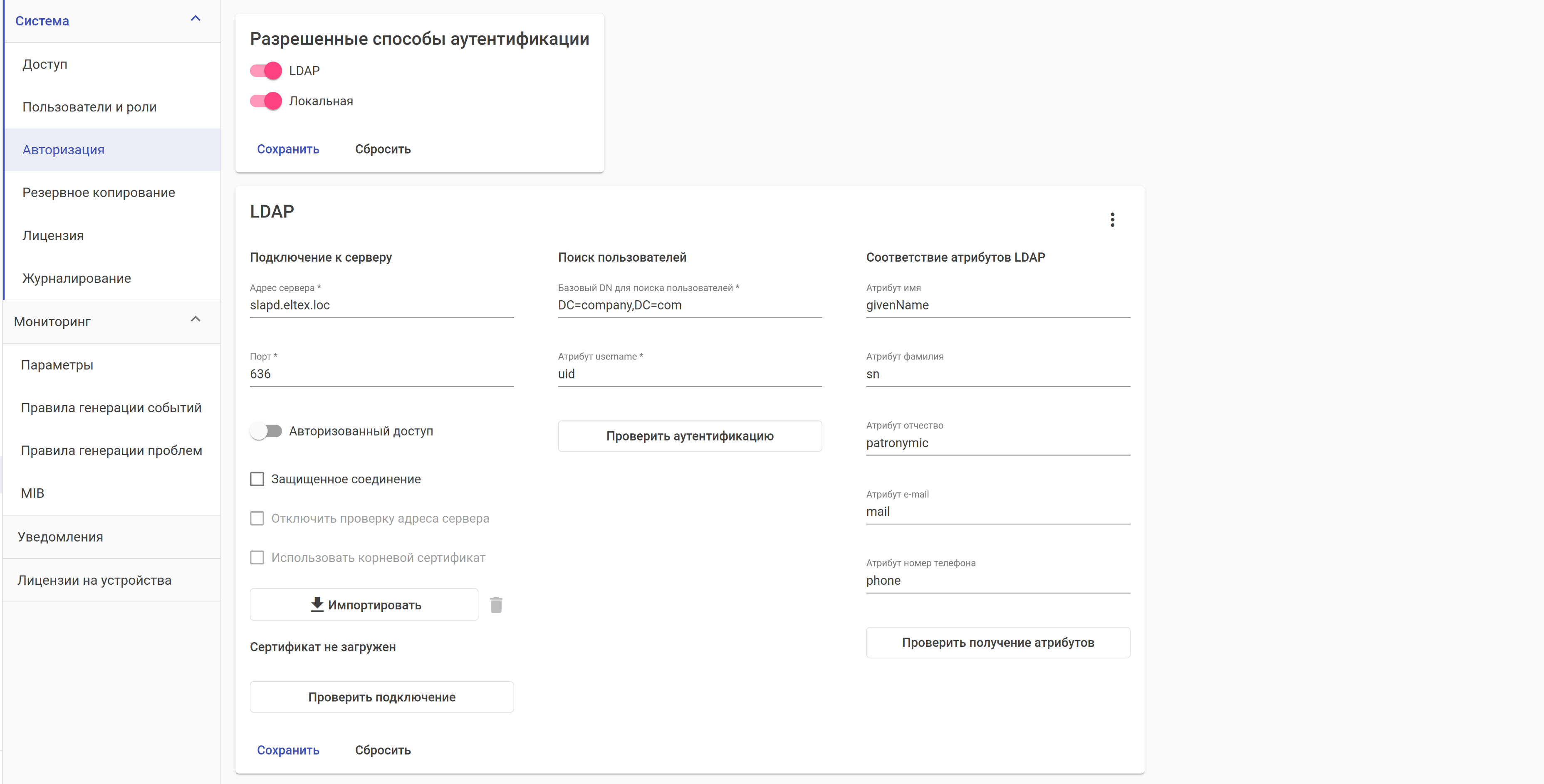
Task: Collapse the Мониторинг section chevron
Action: pyautogui.click(x=195, y=319)
